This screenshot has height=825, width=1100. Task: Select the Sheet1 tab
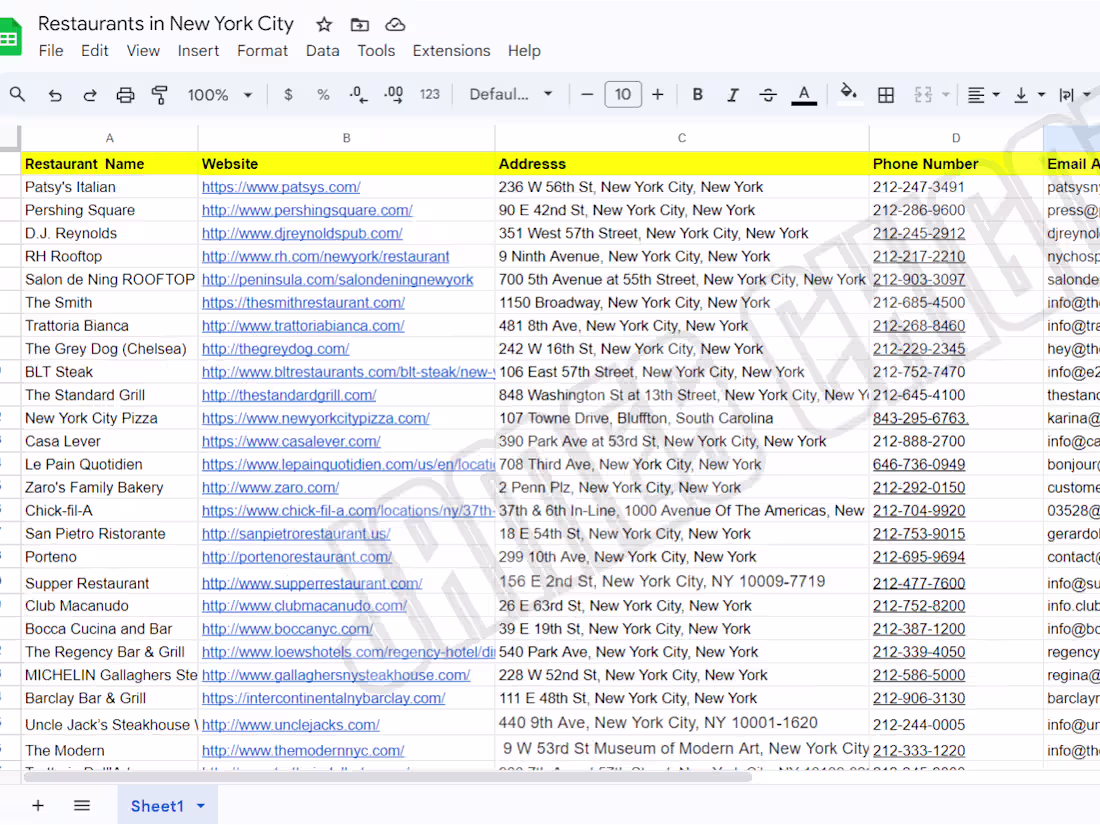click(x=157, y=806)
